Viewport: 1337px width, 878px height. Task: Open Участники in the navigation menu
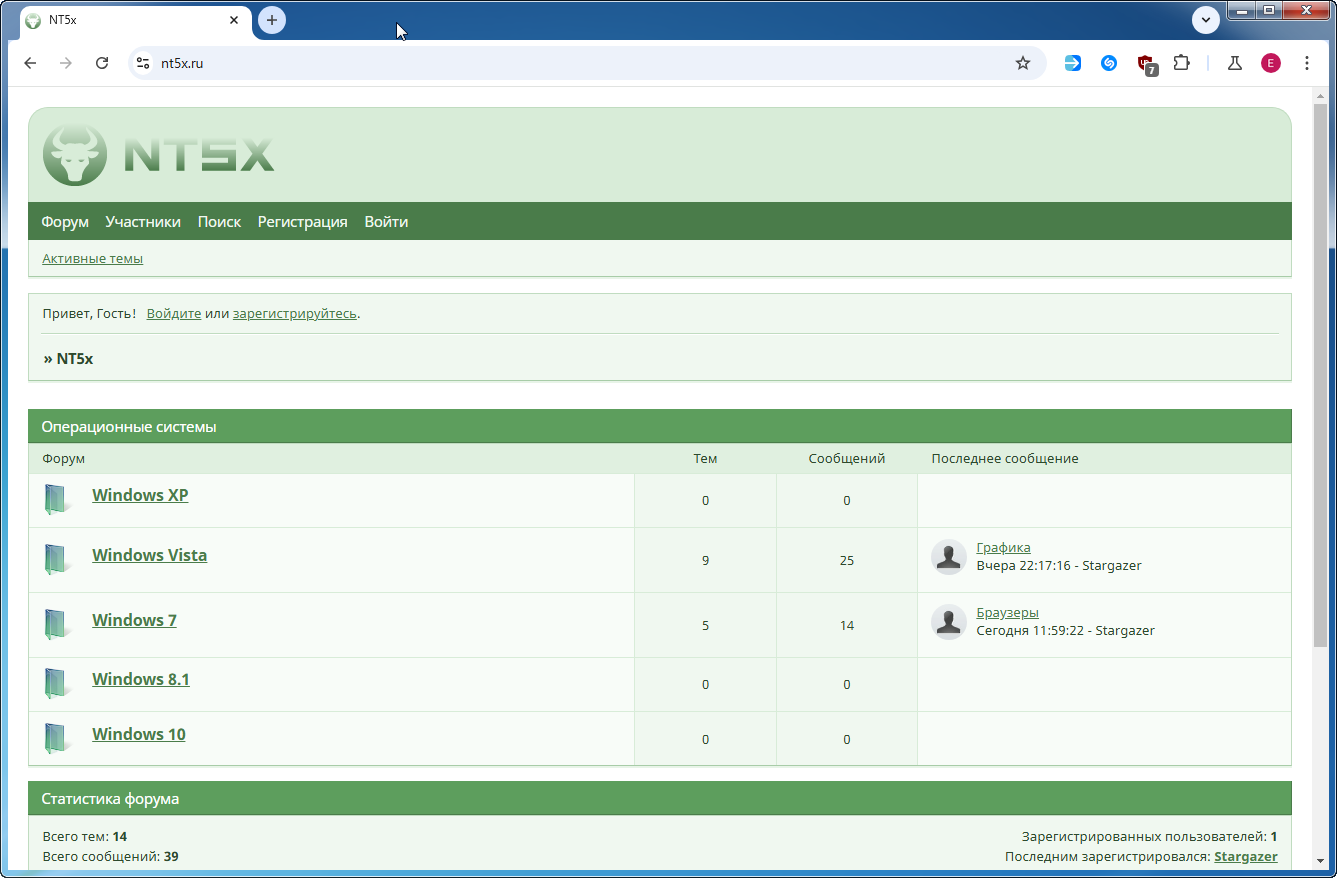tap(143, 222)
